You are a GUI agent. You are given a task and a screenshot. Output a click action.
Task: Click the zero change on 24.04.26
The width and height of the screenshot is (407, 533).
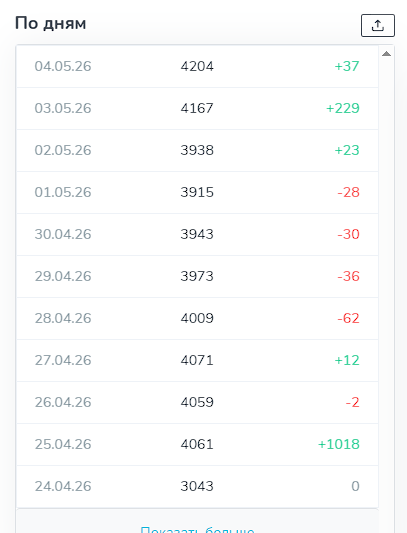click(x=355, y=486)
